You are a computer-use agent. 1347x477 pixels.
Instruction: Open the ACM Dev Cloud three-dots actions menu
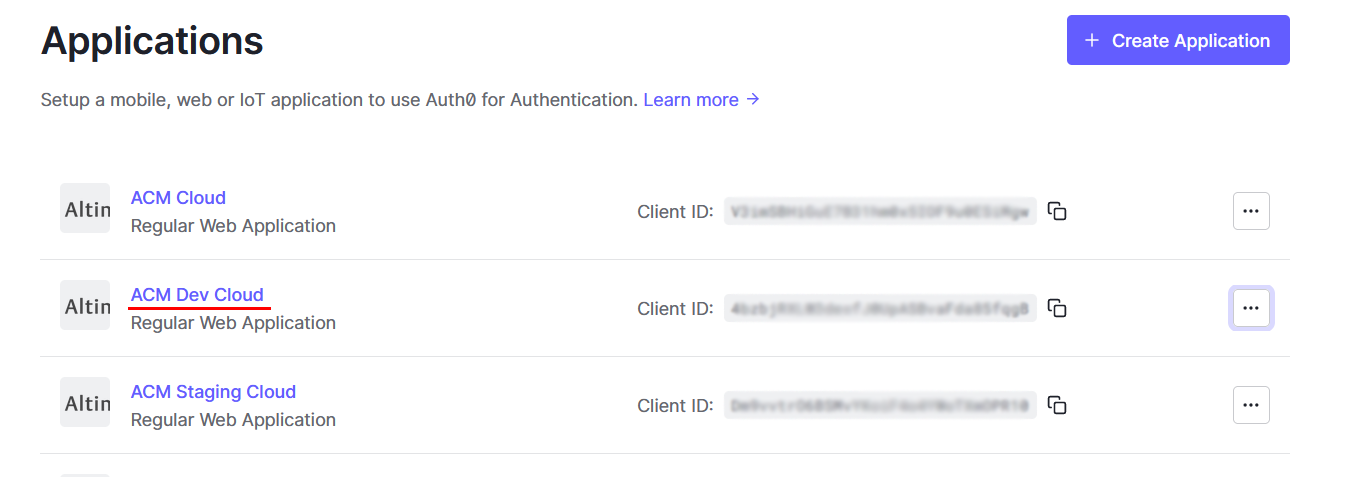(x=1251, y=308)
